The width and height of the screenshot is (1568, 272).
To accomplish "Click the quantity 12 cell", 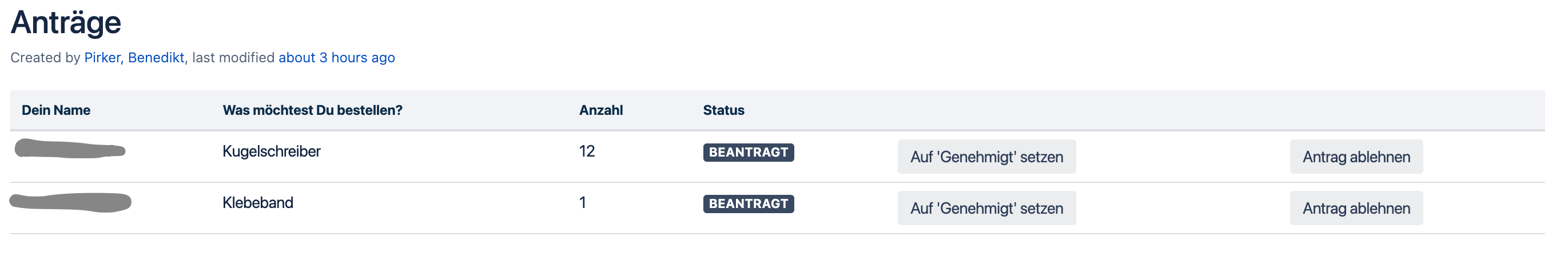I will [x=587, y=151].
